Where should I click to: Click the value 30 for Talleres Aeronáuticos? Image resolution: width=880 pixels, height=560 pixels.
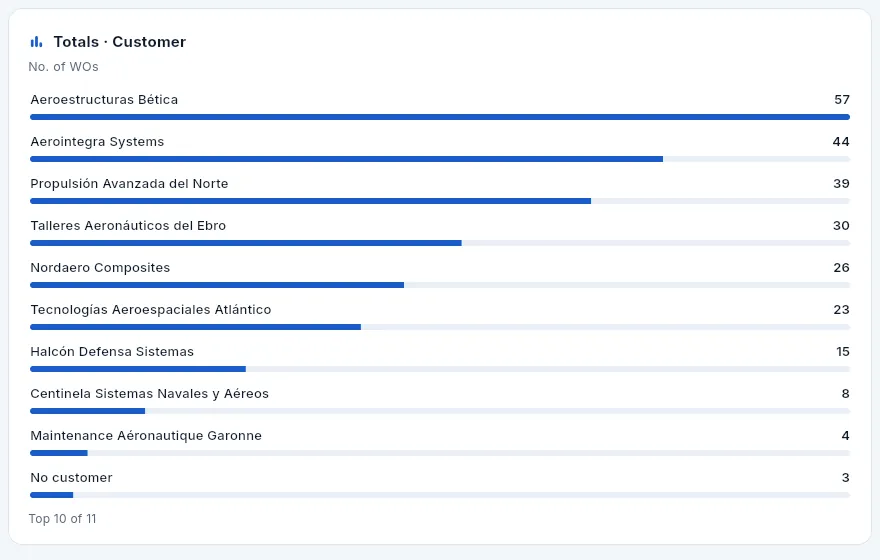point(841,226)
